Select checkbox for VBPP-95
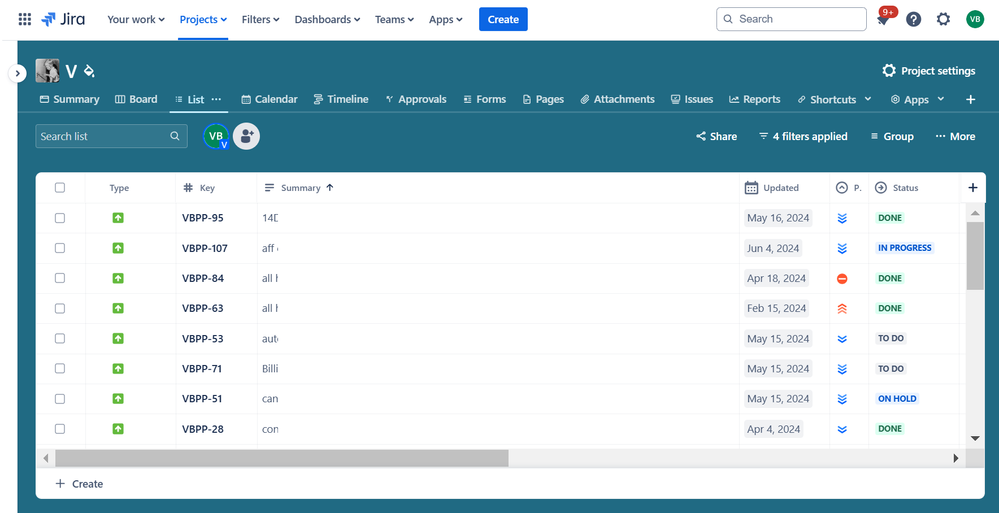Image resolution: width=999 pixels, height=513 pixels. [60, 218]
